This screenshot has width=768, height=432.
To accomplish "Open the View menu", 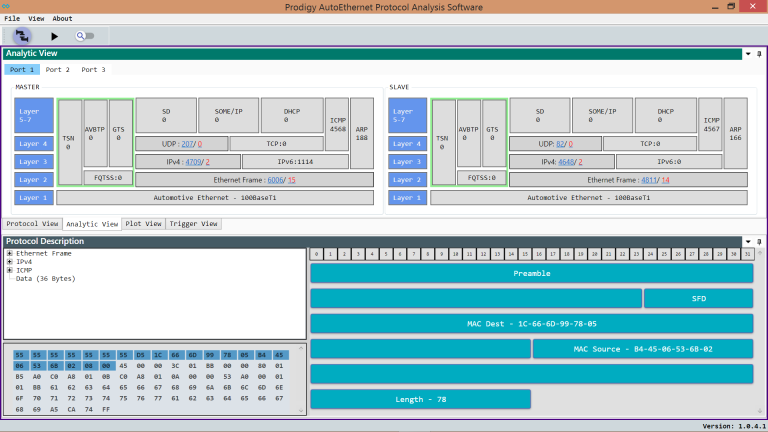I will 36,19.
